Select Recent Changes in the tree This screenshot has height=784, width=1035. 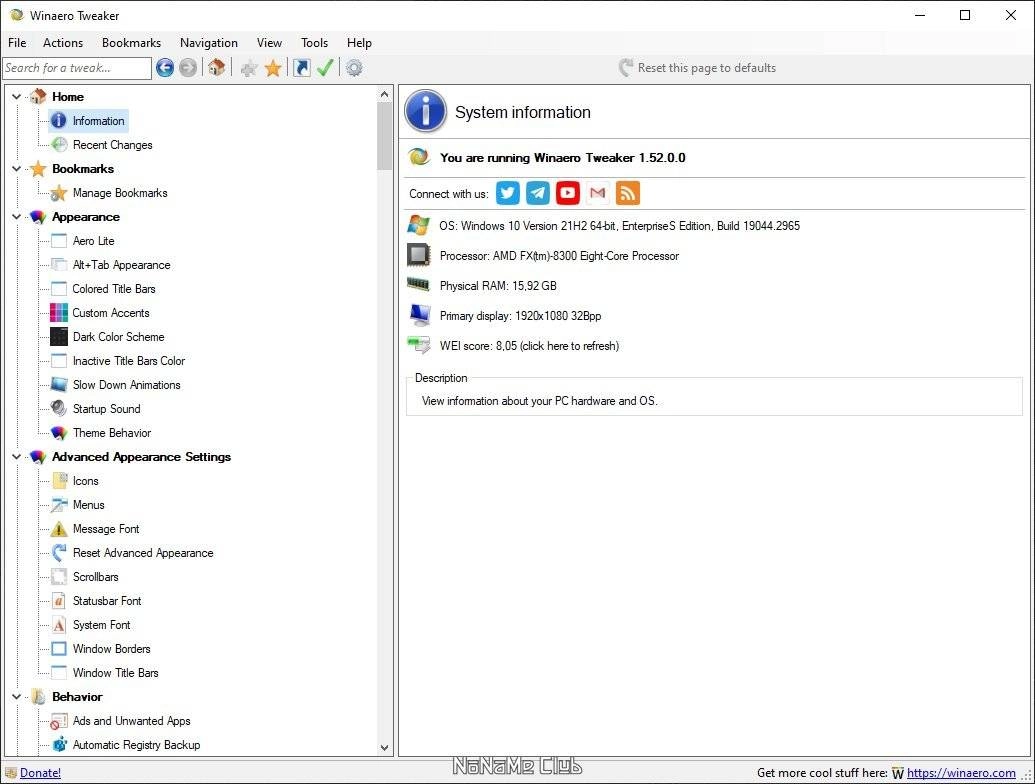(112, 145)
